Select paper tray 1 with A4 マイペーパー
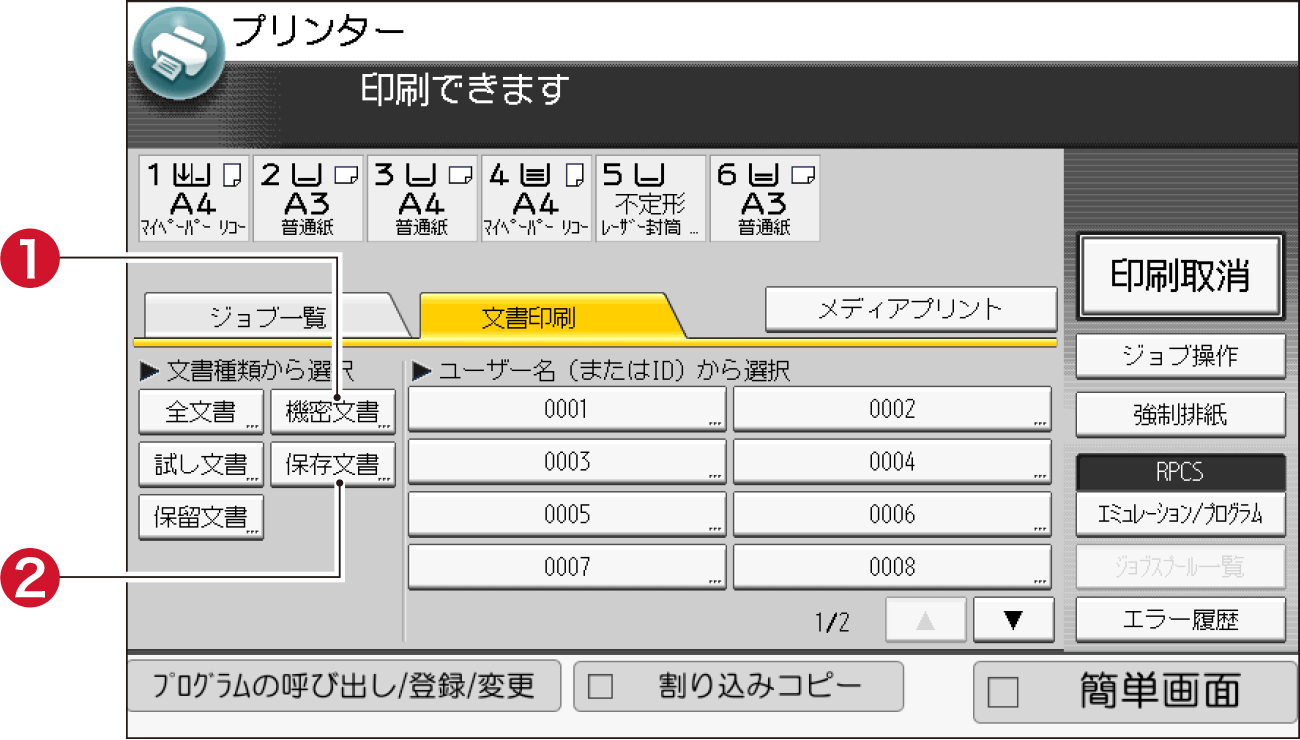This screenshot has width=1300, height=740. tap(192, 198)
